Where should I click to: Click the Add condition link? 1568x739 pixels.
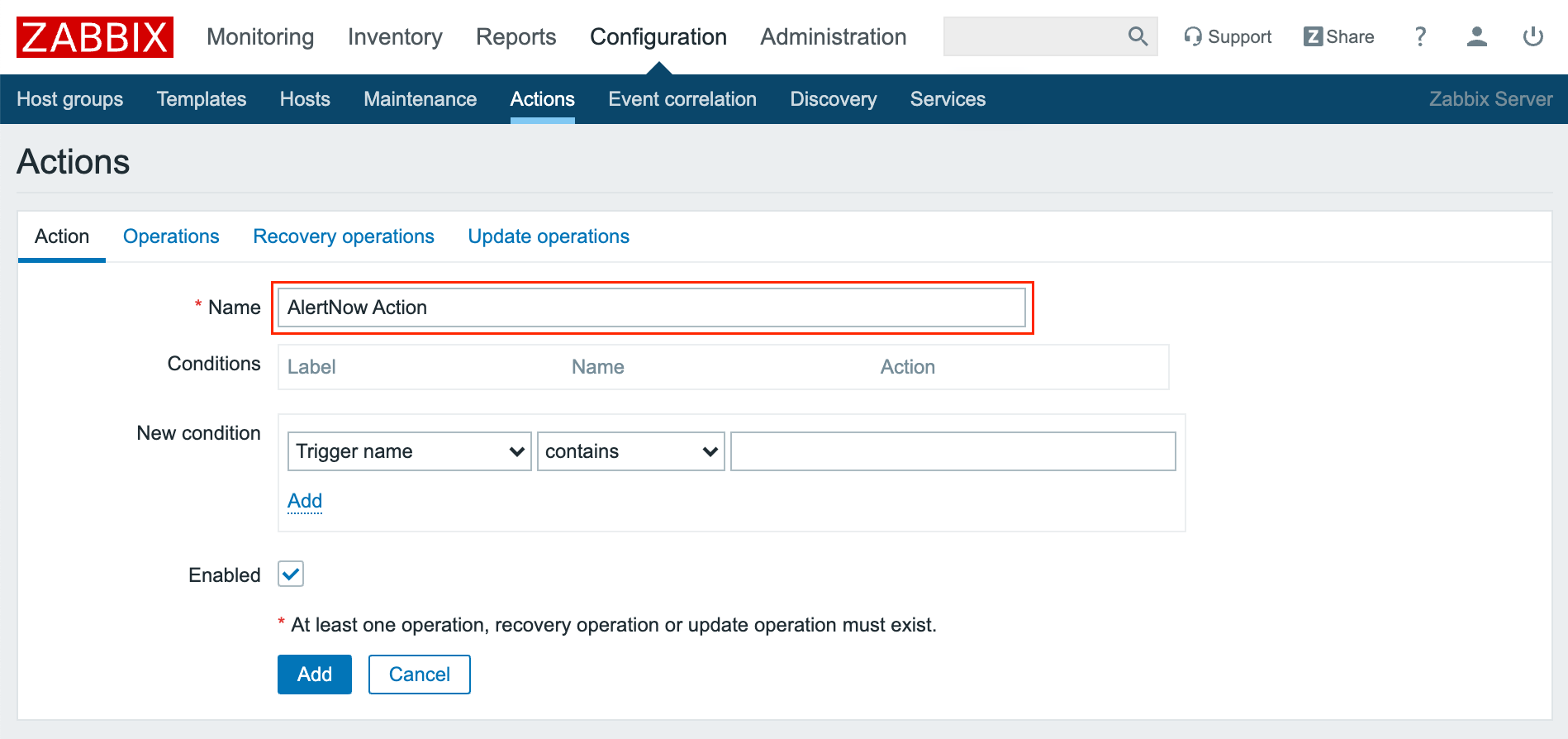tap(305, 501)
